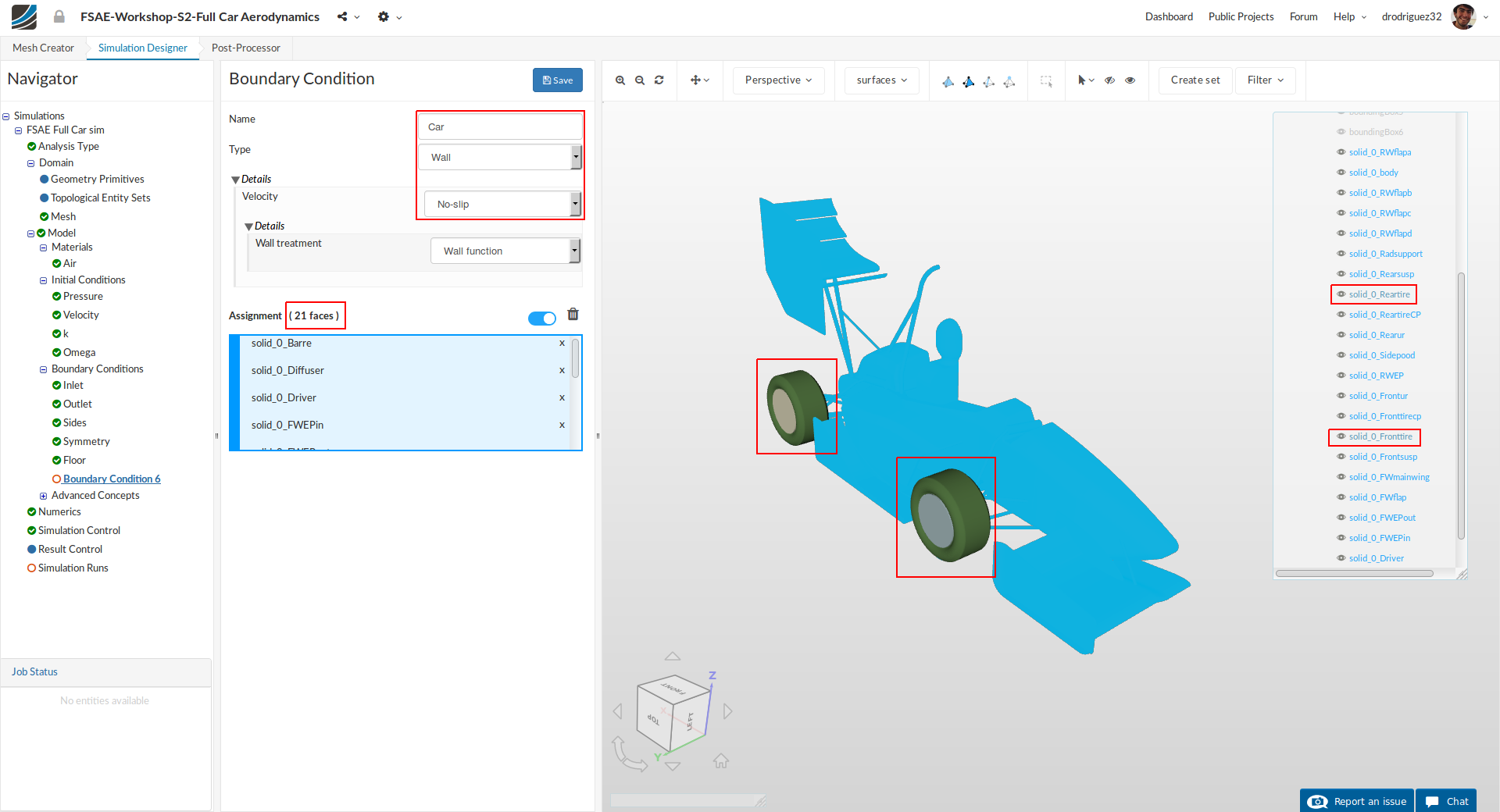Image resolution: width=1500 pixels, height=812 pixels.
Task: Toggle visibility of solid_0_FWflap
Action: point(1341,497)
